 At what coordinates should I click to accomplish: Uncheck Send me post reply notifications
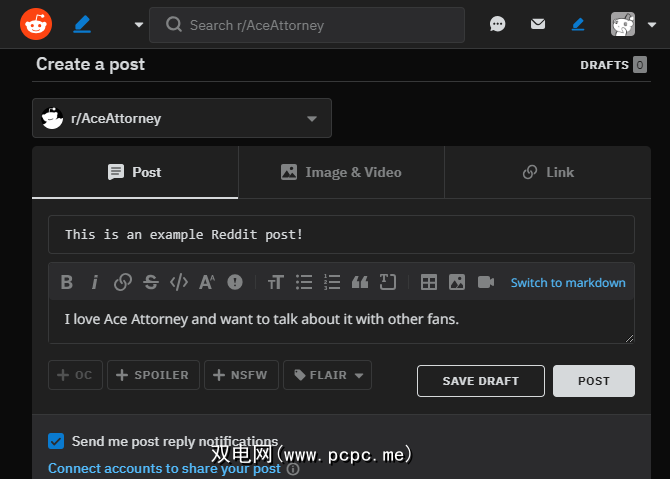coord(56,441)
